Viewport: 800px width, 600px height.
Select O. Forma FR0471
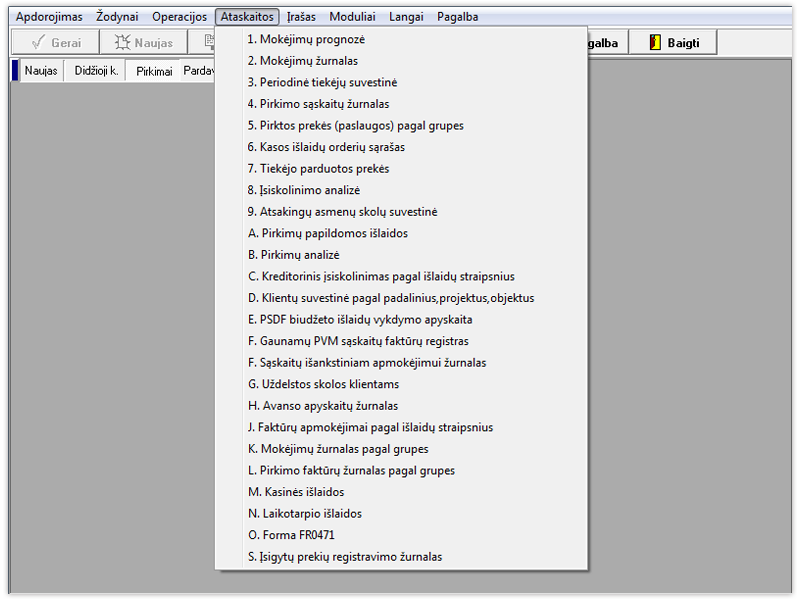pos(401,535)
